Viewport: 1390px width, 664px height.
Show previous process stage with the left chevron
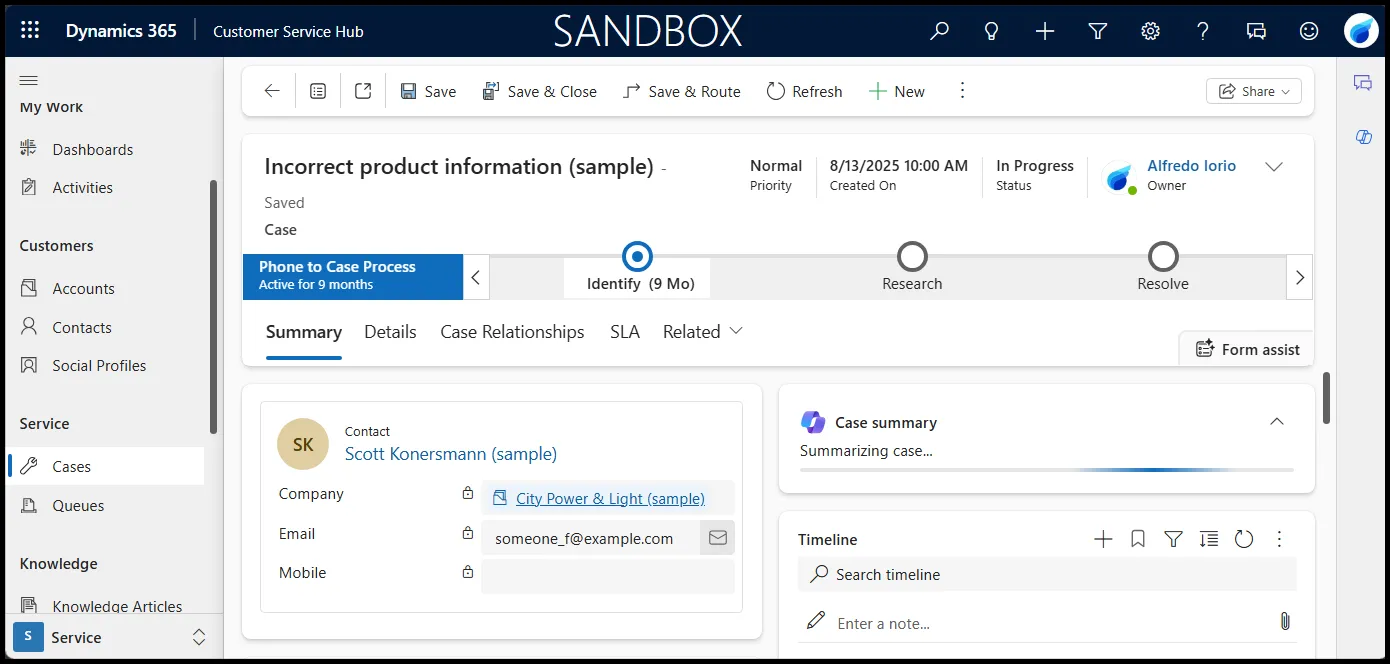[476, 277]
